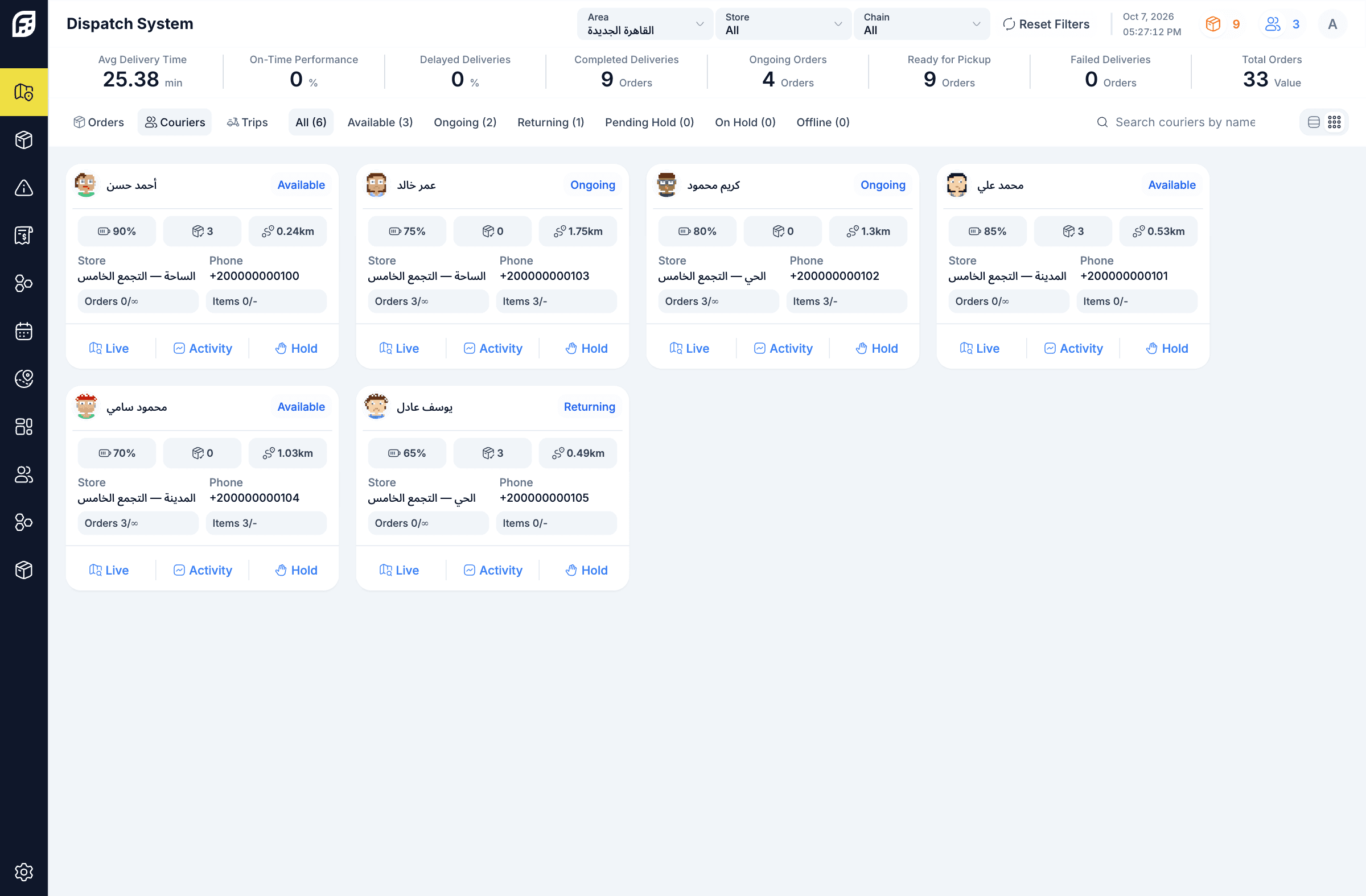Image resolution: width=1366 pixels, height=896 pixels.
Task: Open Activity for محمود سامي
Action: point(203,570)
